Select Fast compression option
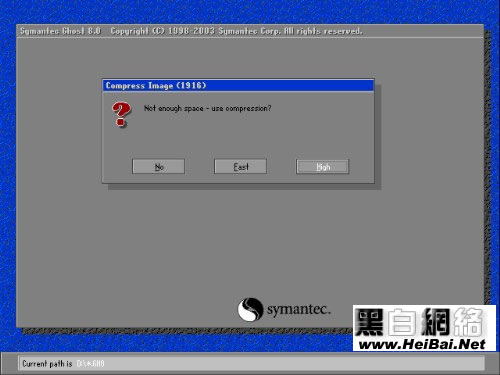Screen dimensions: 500x375 [240, 166]
